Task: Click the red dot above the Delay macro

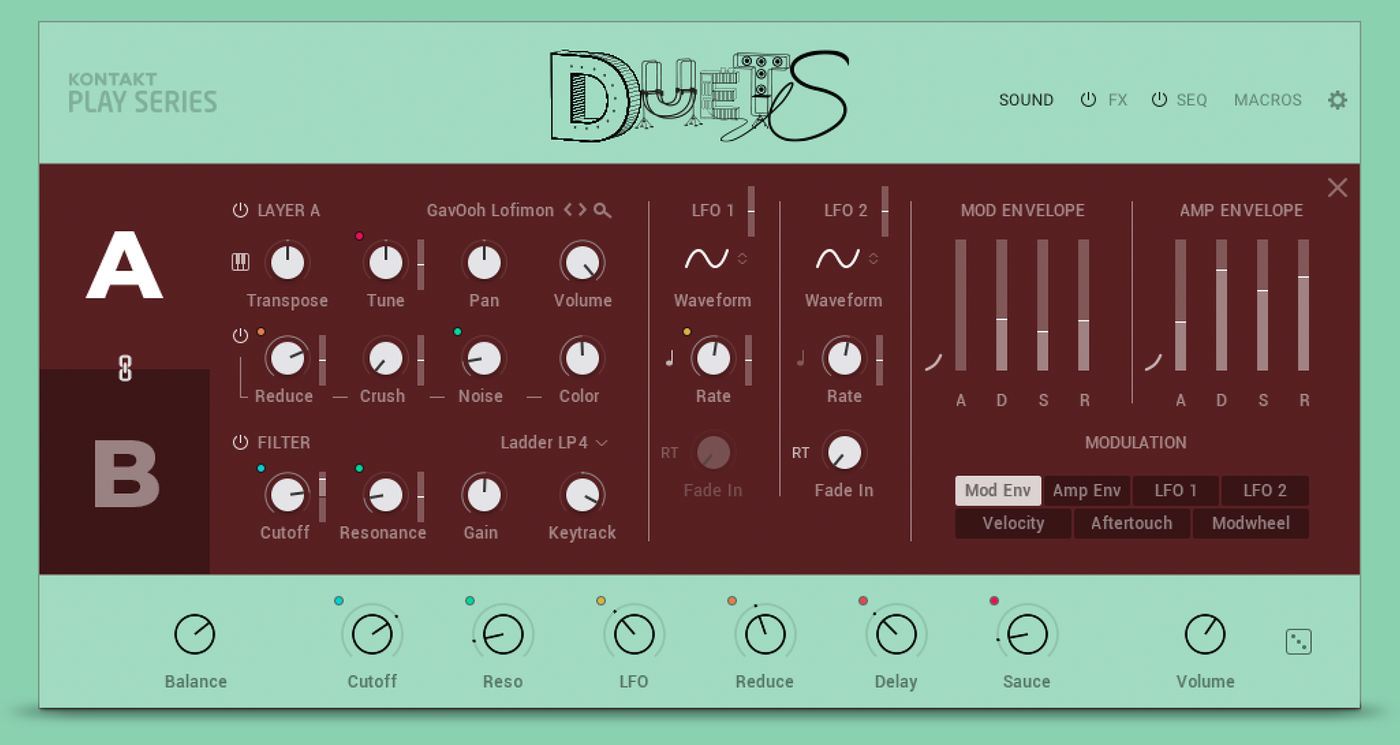Action: click(x=863, y=601)
